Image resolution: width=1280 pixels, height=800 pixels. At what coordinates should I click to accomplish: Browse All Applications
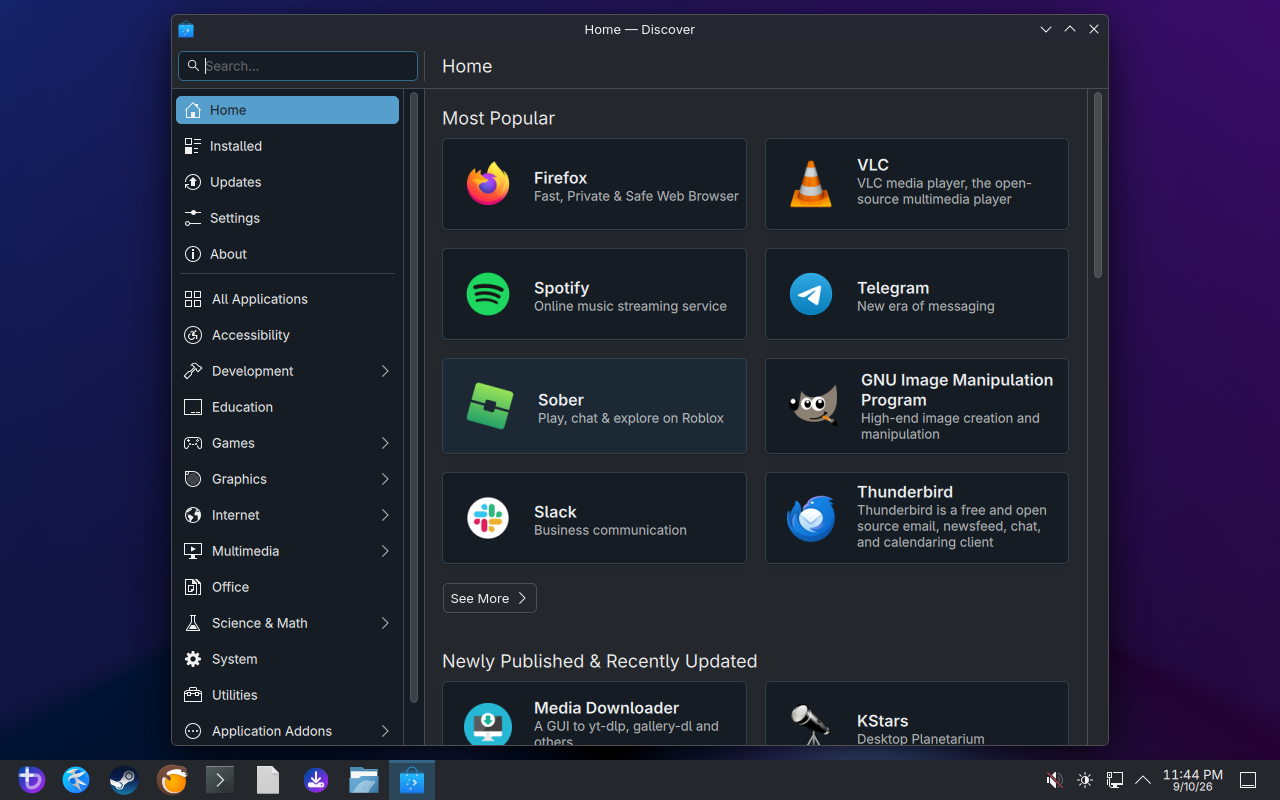coord(287,299)
